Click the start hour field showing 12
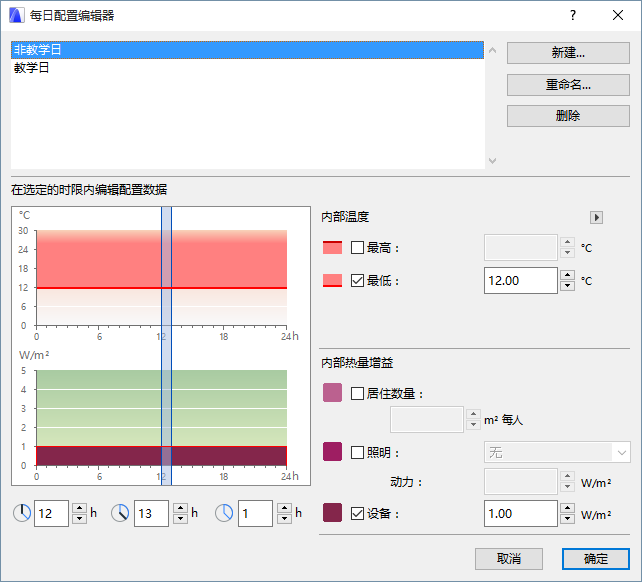The height and width of the screenshot is (582, 642). [51, 513]
